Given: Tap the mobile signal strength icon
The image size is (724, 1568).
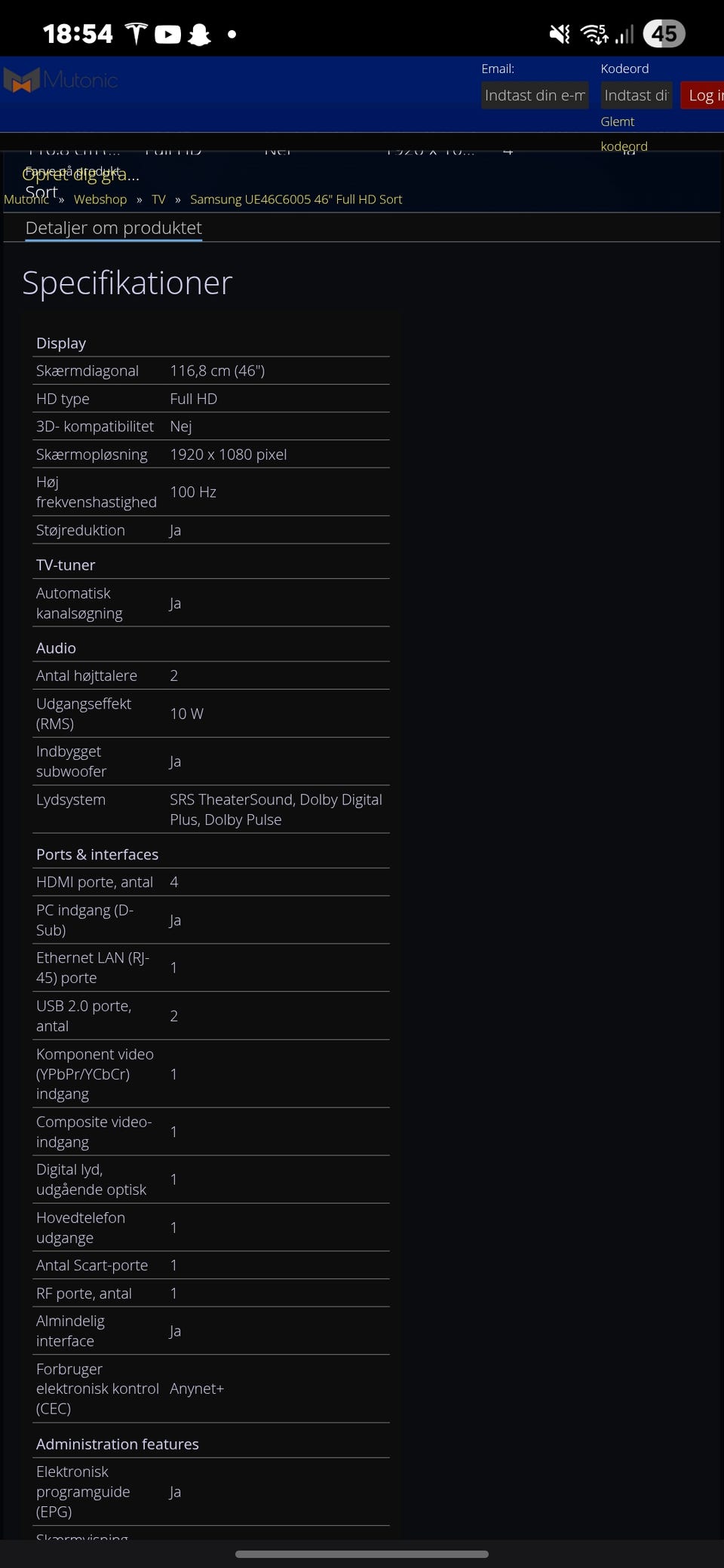Looking at the screenshot, I should coord(624,34).
